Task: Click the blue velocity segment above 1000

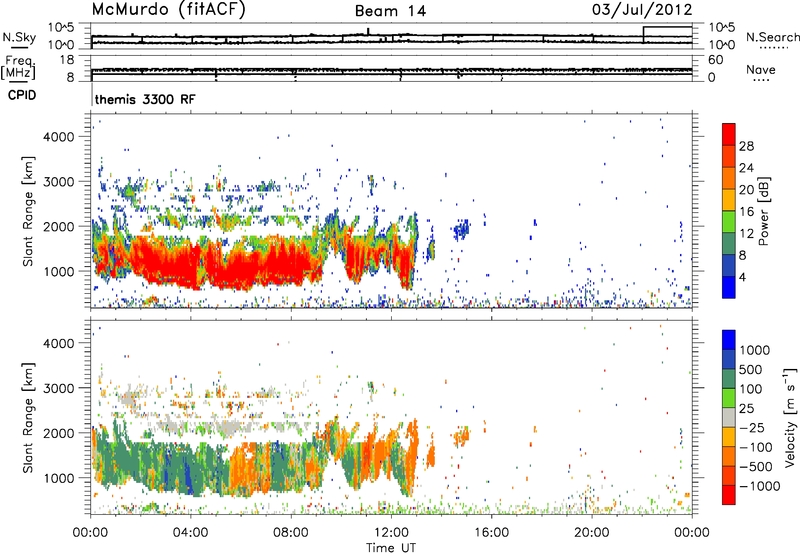Action: pyautogui.click(x=729, y=340)
